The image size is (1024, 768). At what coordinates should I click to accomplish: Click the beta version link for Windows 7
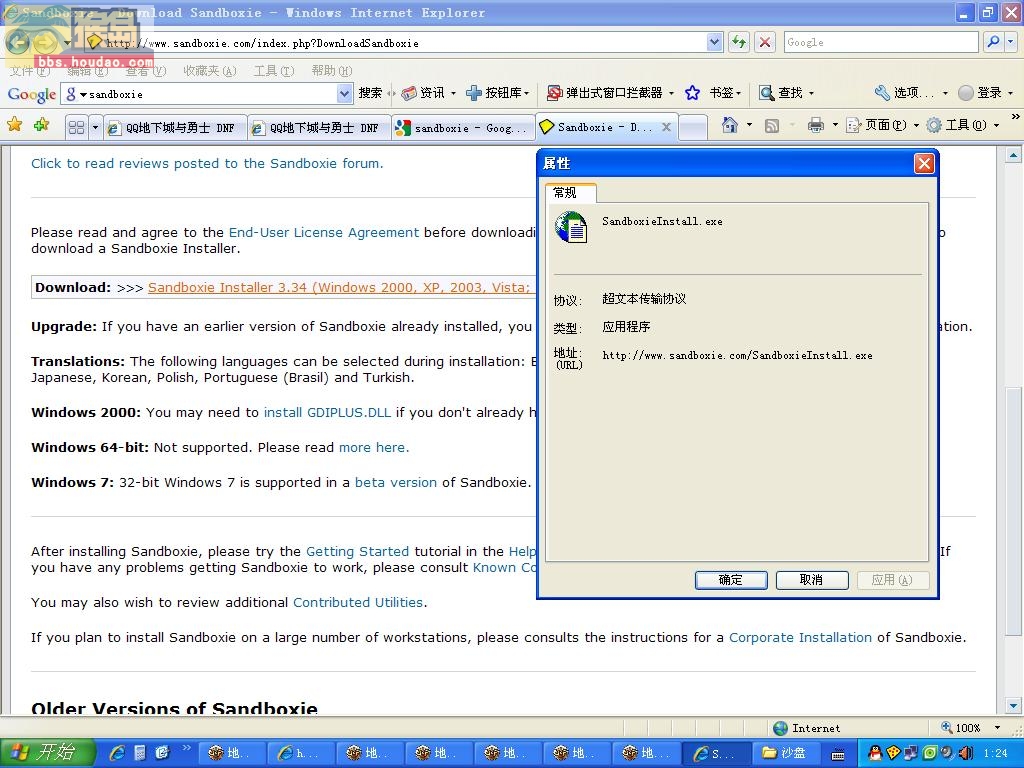pos(396,483)
